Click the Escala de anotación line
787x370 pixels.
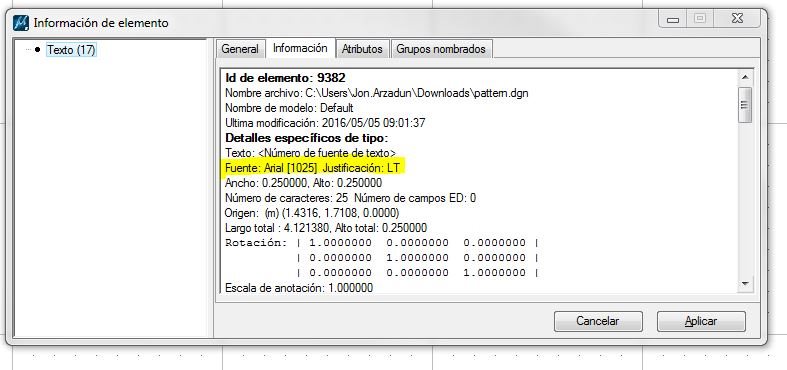click(299, 288)
